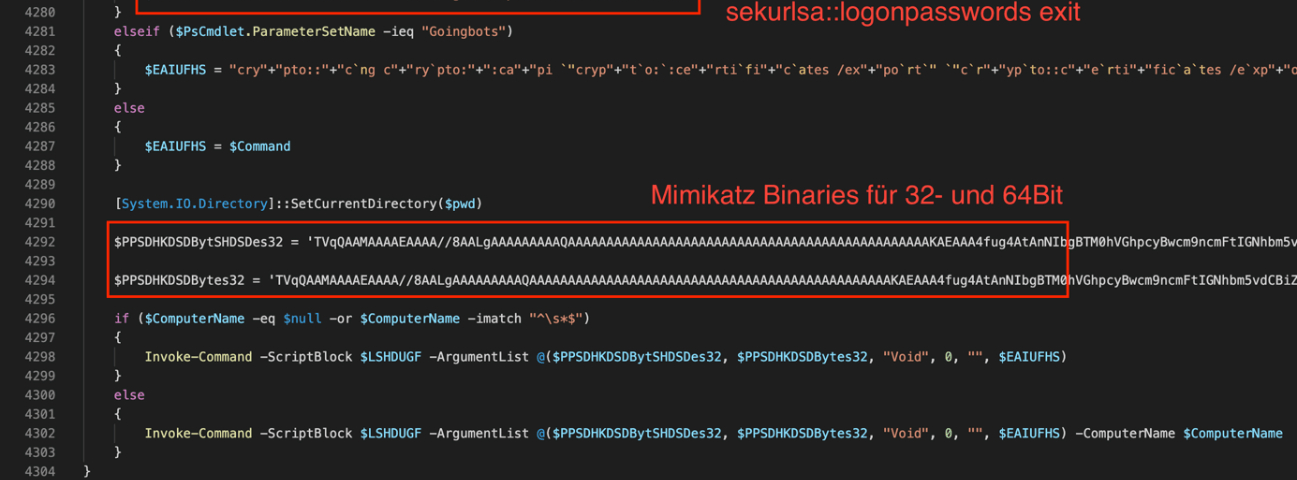Click the $Command variable on line 4287

(x=260, y=146)
